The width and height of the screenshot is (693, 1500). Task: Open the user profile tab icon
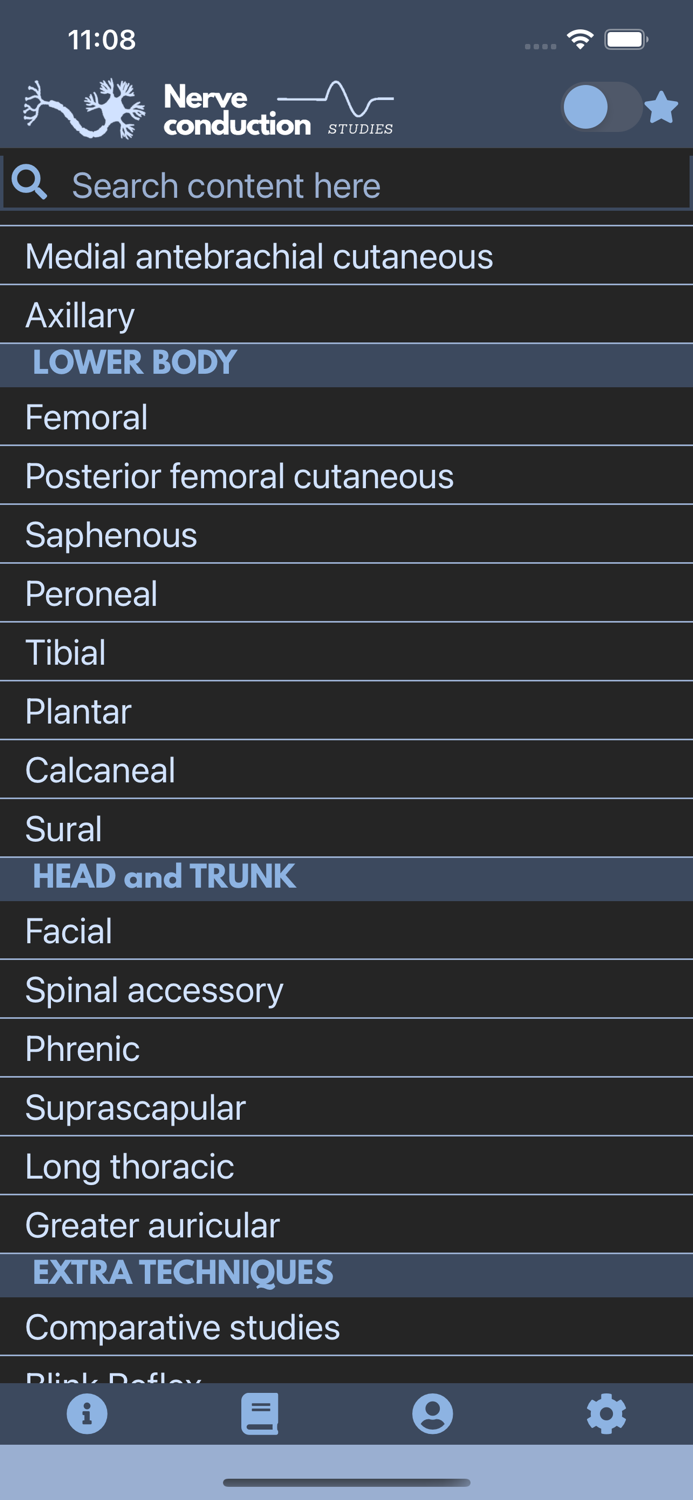click(x=433, y=1413)
